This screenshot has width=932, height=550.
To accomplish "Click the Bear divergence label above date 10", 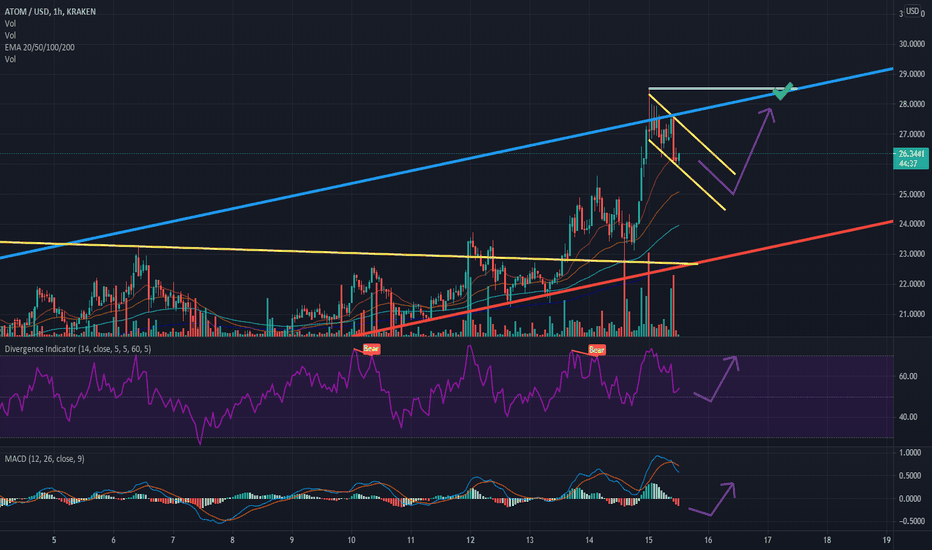I will pyautogui.click(x=371, y=348).
